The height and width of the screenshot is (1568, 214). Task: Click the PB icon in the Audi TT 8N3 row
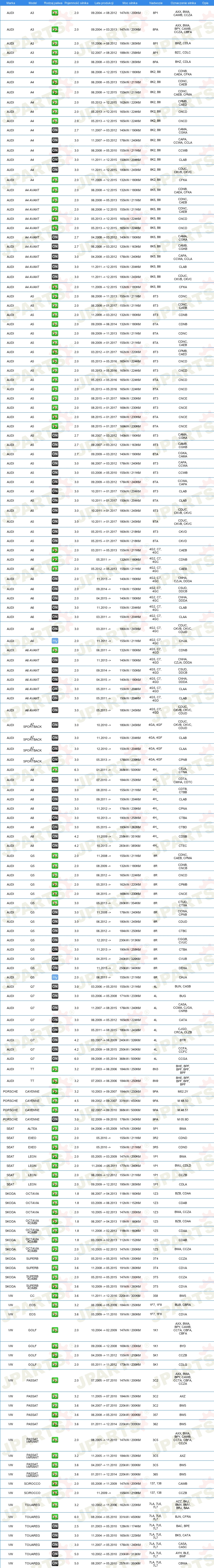(x=55, y=1069)
